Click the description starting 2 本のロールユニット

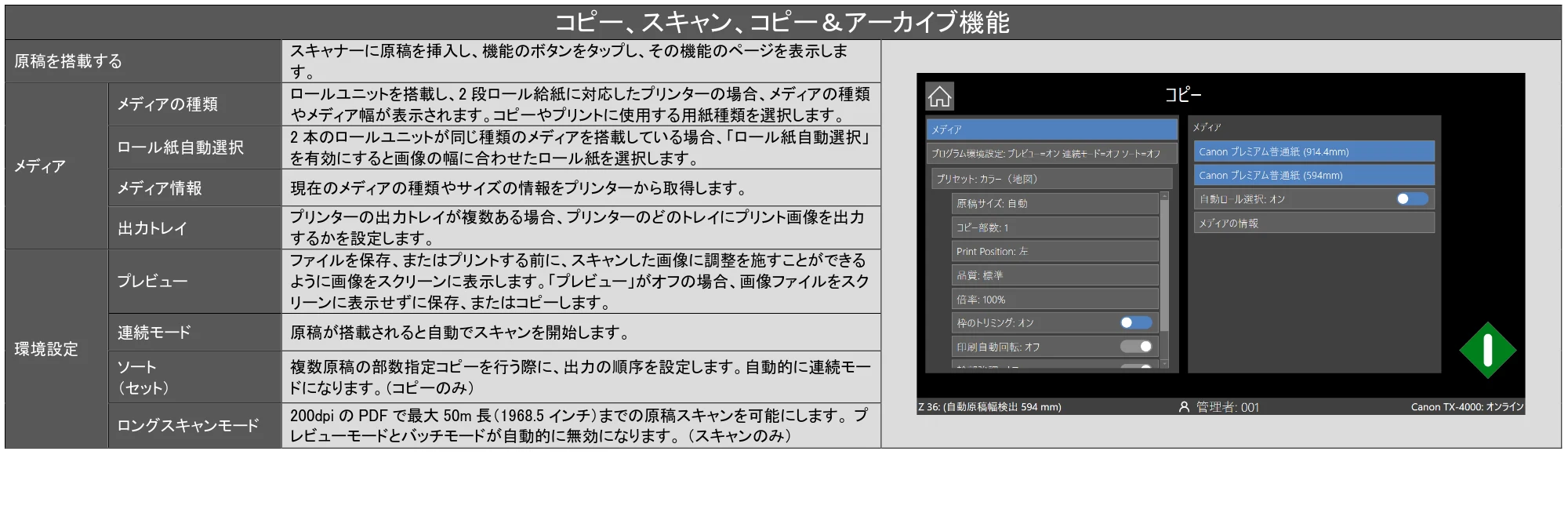pyautogui.click(x=581, y=147)
